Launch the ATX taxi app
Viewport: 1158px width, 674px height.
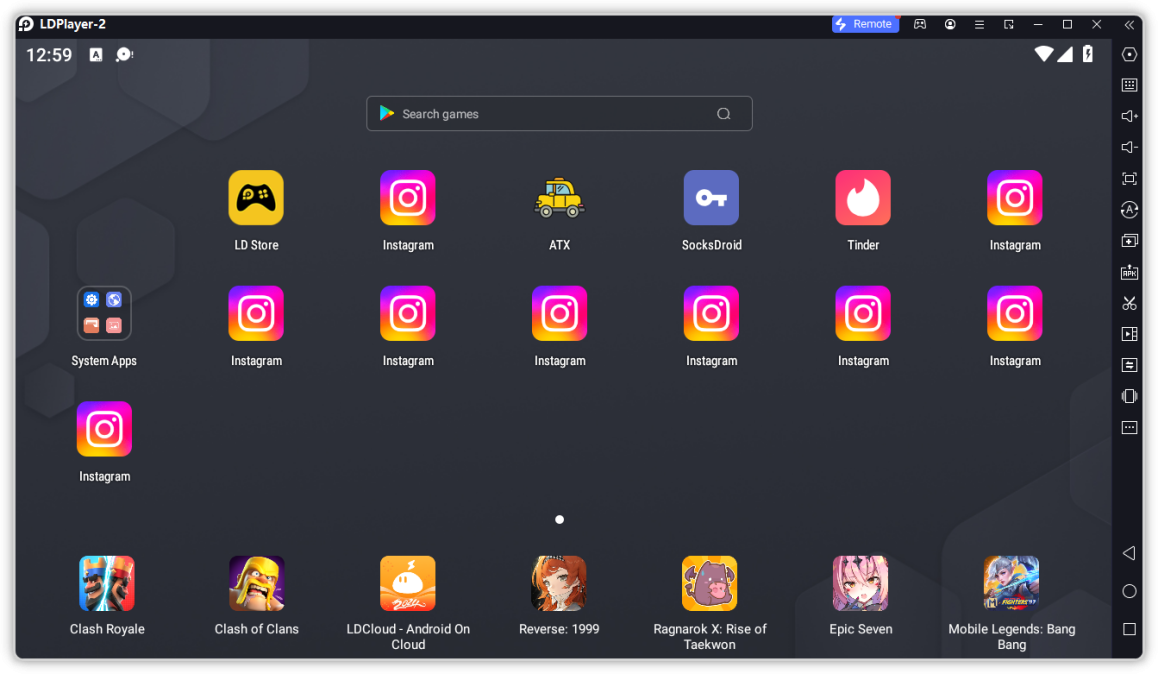[559, 198]
